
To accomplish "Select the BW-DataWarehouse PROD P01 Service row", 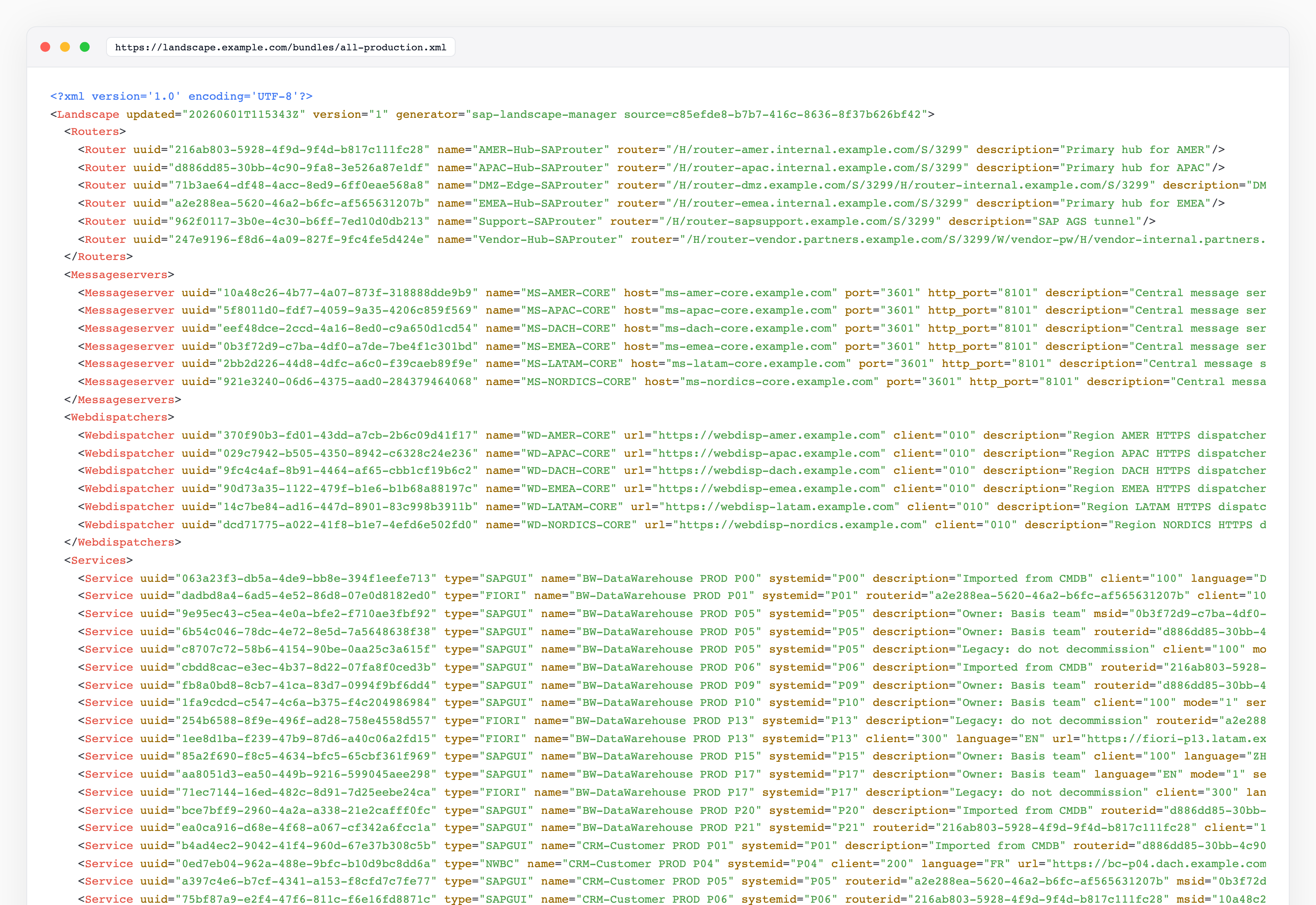I will [x=671, y=596].
